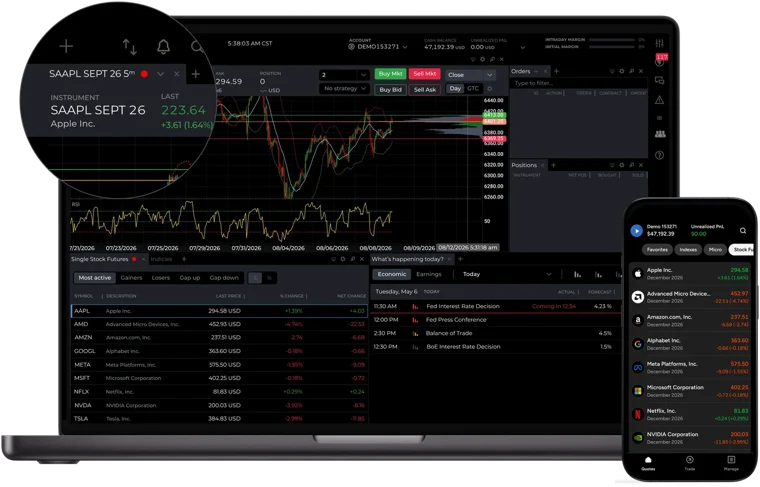Click Buy Bid button
Screen dimensions: 760x487
tap(391, 90)
